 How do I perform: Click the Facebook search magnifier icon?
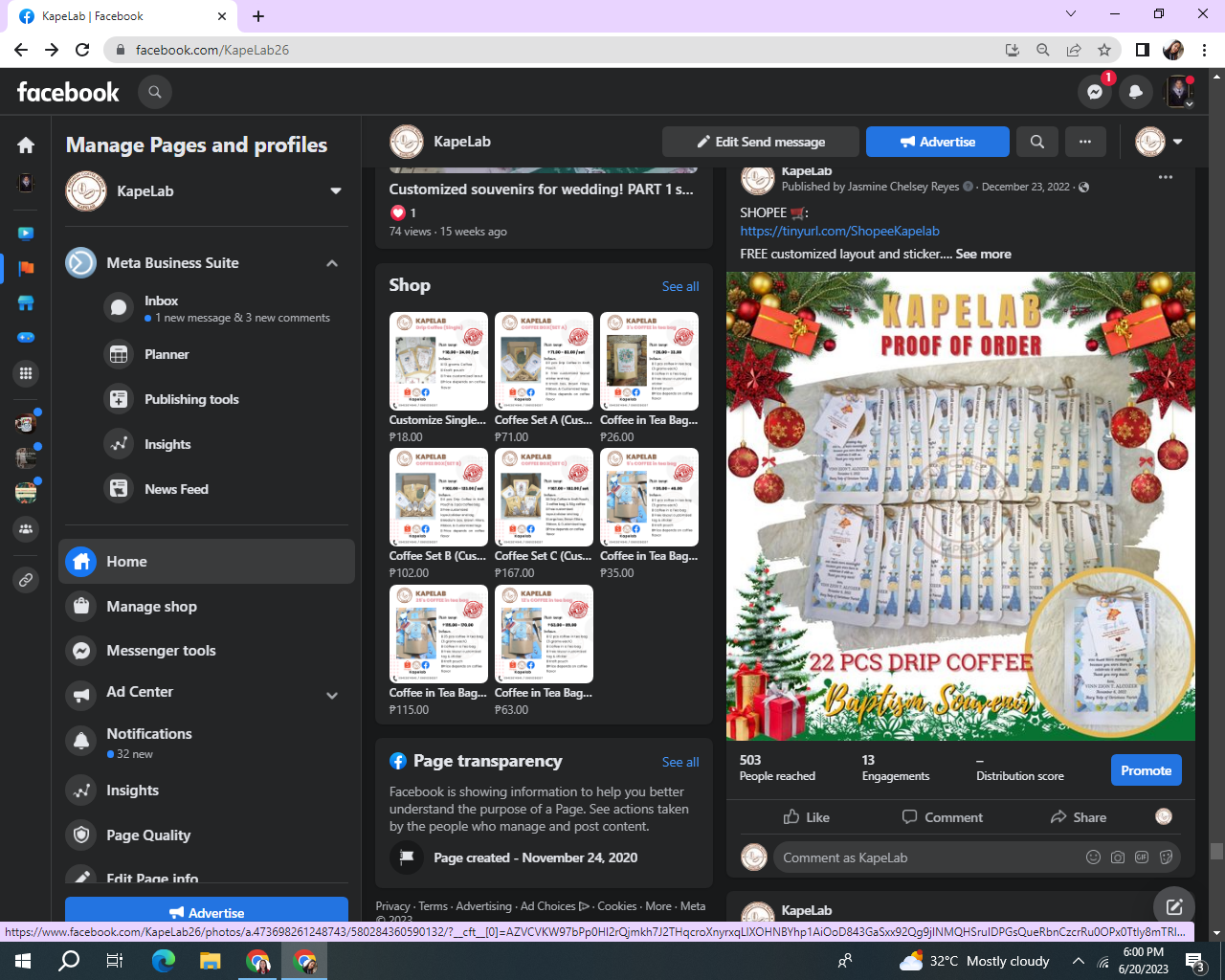coord(155,92)
